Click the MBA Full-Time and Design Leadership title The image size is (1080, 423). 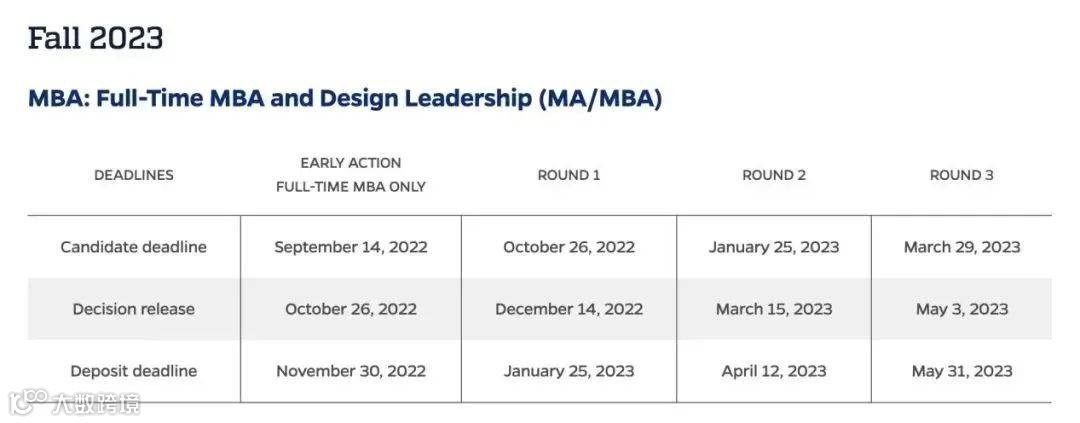(344, 99)
